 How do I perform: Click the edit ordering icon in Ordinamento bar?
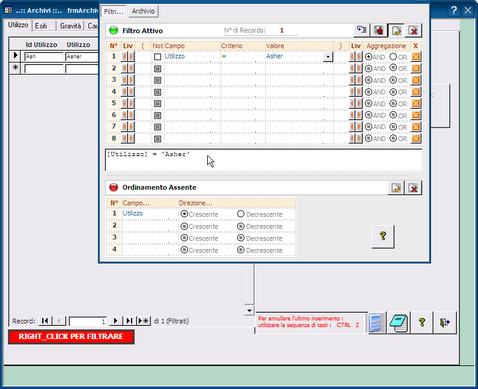click(x=396, y=188)
